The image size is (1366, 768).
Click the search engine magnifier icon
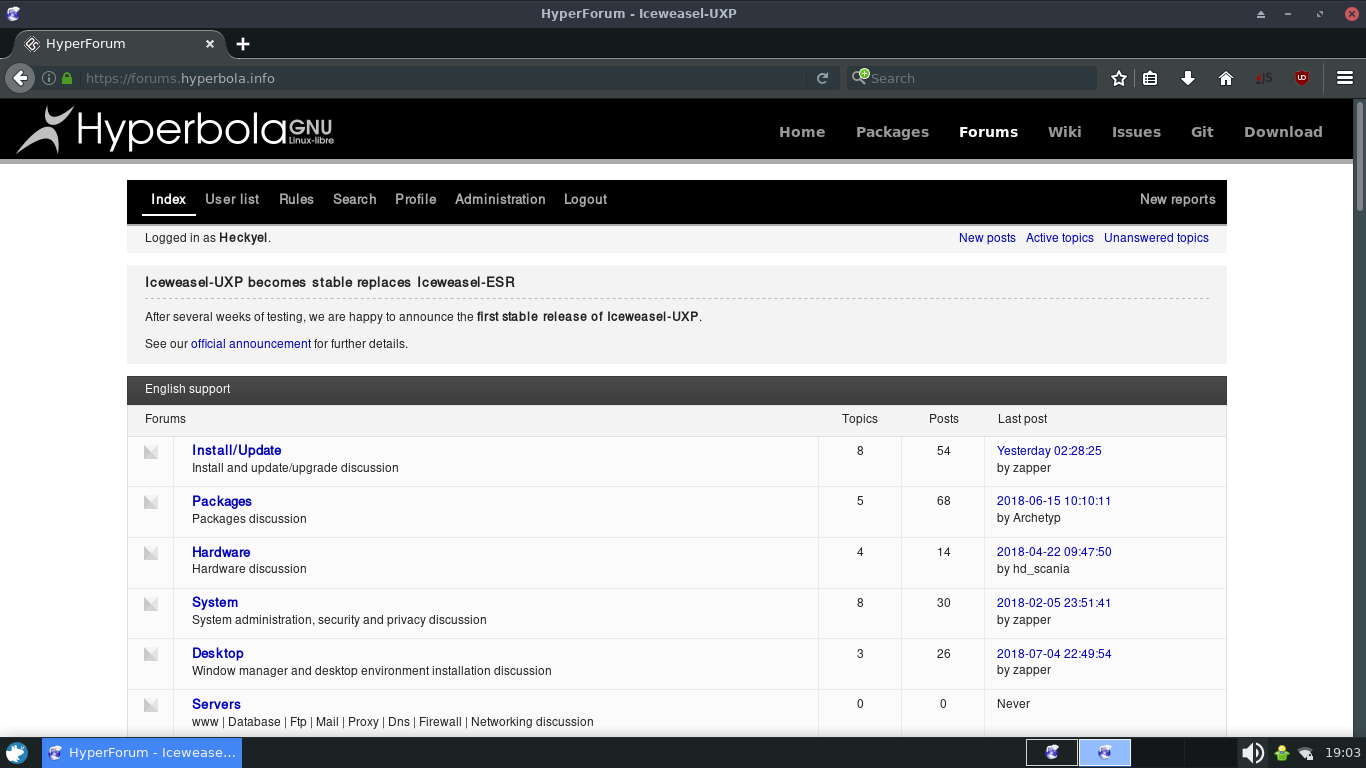click(859, 78)
